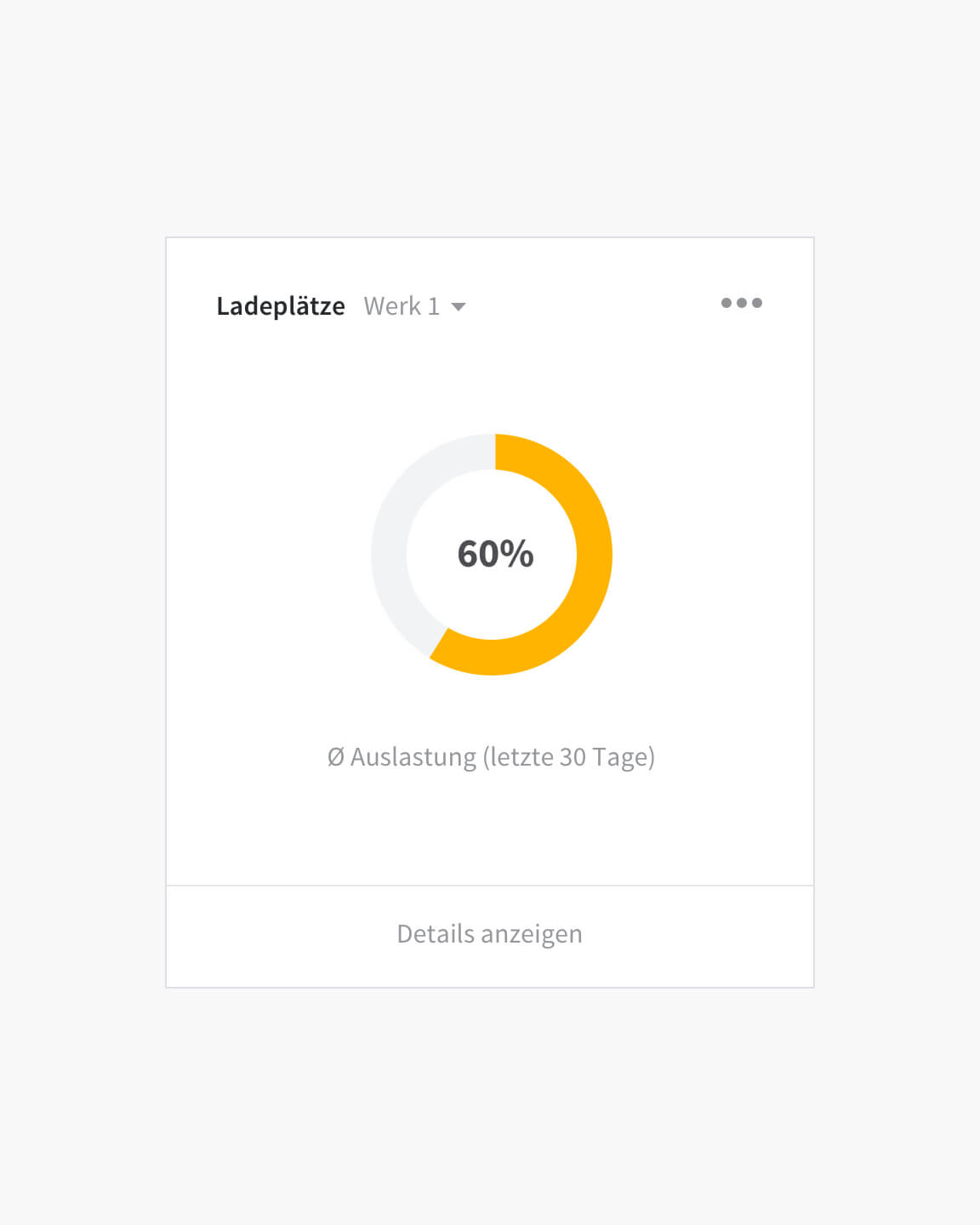Click the 60% value in chart center
Viewport: 980px width, 1225px height.
coord(495,554)
